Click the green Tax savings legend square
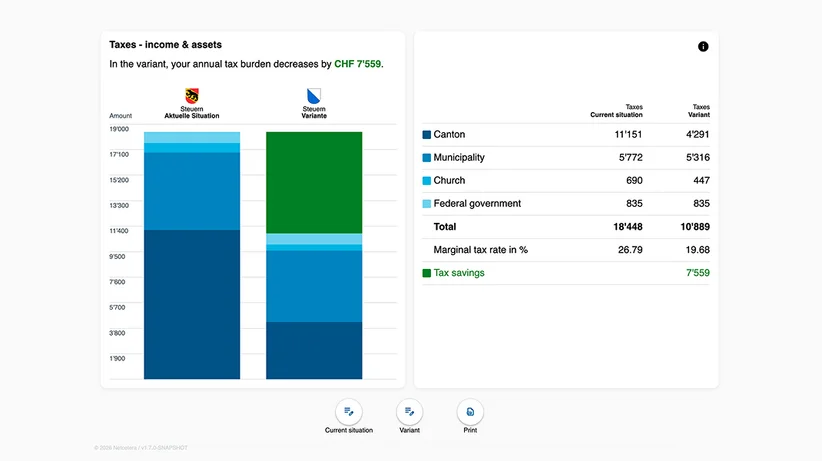 tap(427, 273)
